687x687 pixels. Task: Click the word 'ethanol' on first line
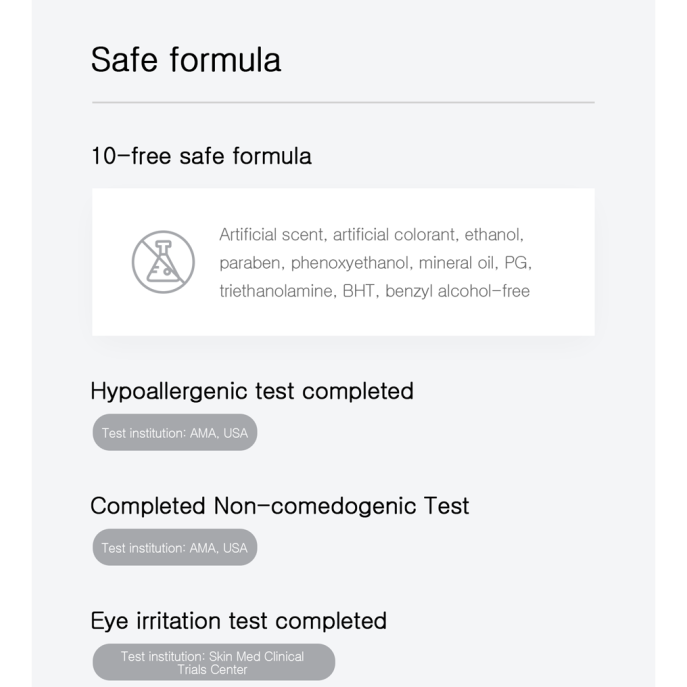pos(492,235)
